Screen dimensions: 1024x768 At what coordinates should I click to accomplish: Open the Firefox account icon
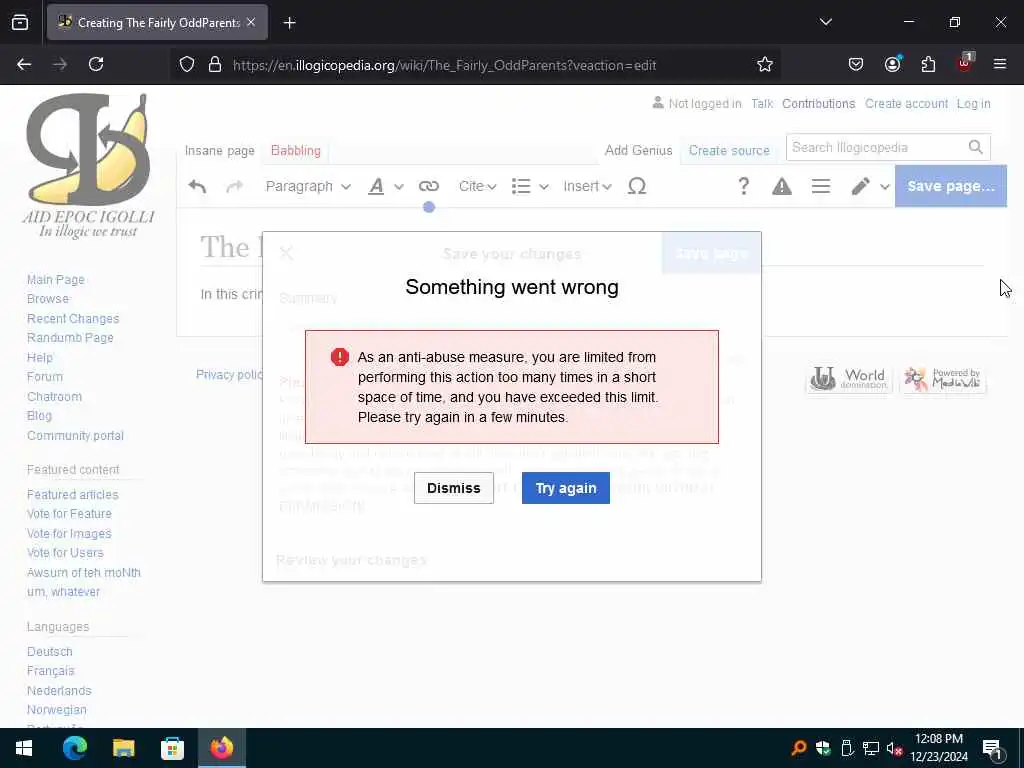[x=892, y=65]
